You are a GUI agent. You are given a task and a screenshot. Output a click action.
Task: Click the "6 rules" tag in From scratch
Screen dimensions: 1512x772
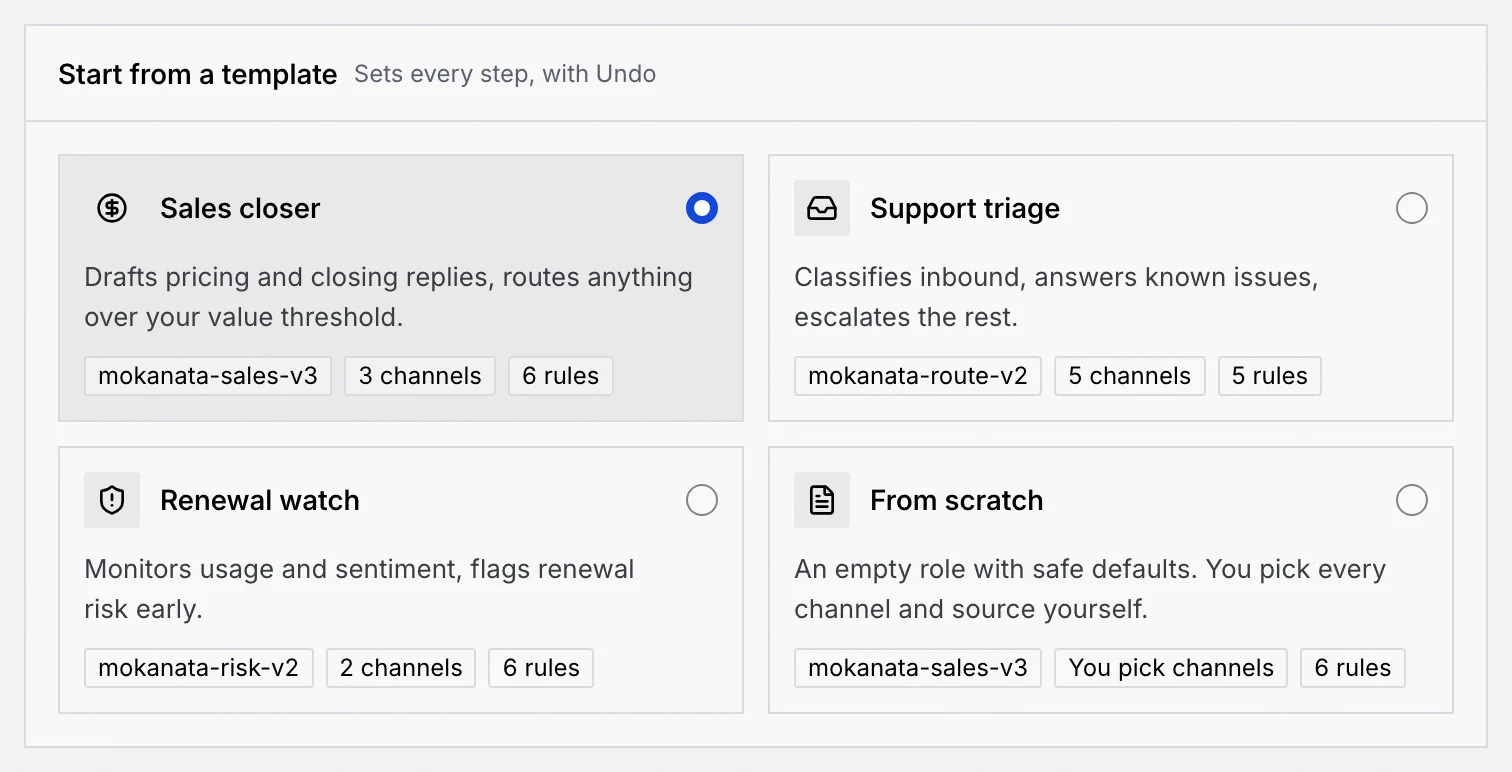1353,668
